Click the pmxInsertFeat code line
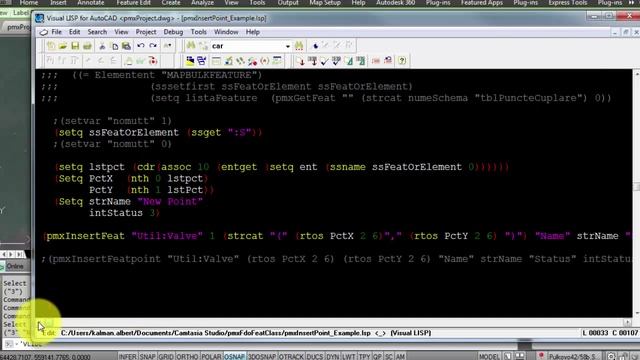Viewport: 640px width, 360px height. point(337,236)
